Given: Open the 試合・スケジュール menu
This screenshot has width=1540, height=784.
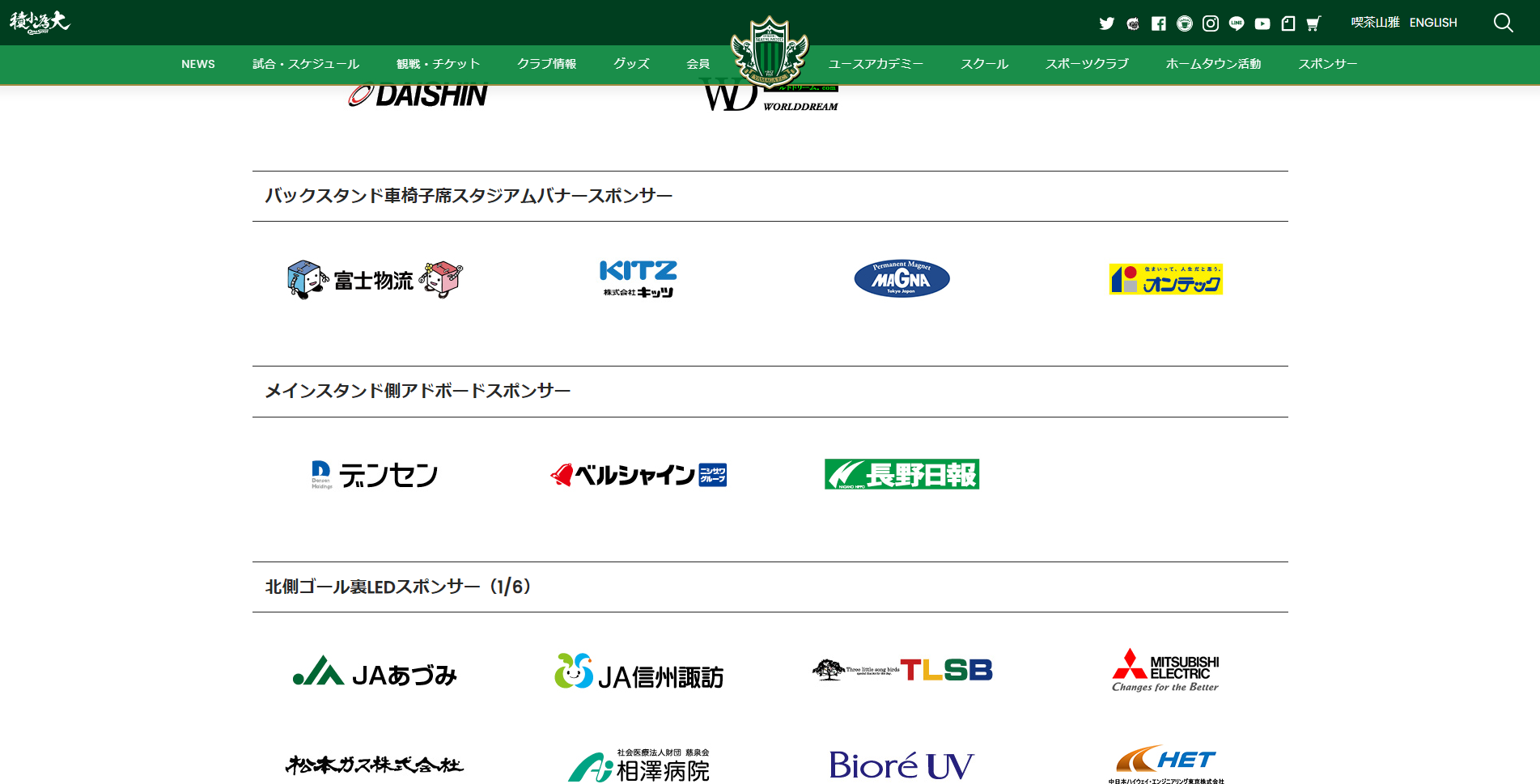Looking at the screenshot, I should click(x=306, y=64).
